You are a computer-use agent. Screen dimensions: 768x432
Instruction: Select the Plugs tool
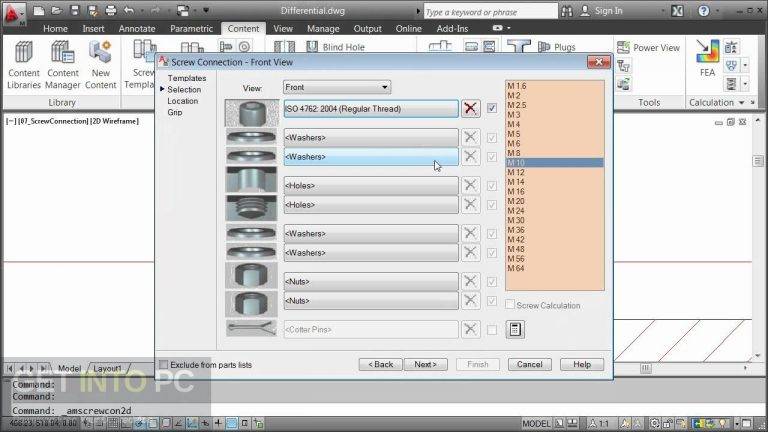point(557,47)
